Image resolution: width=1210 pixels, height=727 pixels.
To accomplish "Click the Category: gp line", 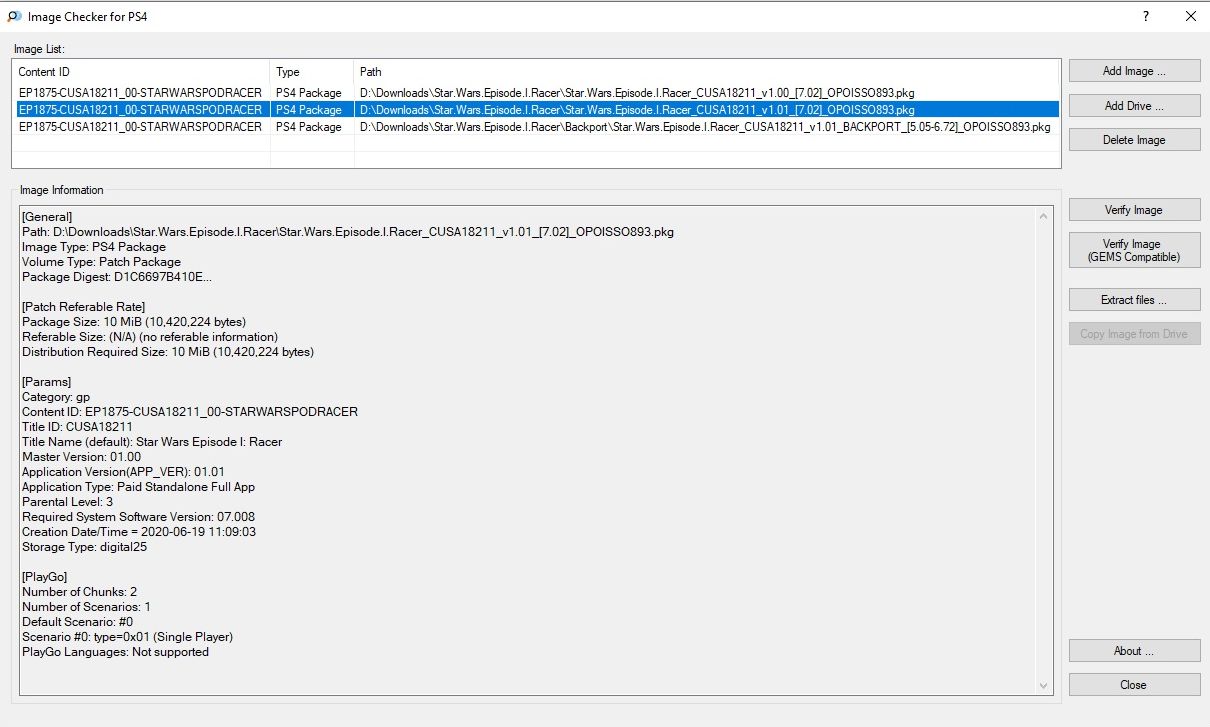I will pyautogui.click(x=56, y=397).
